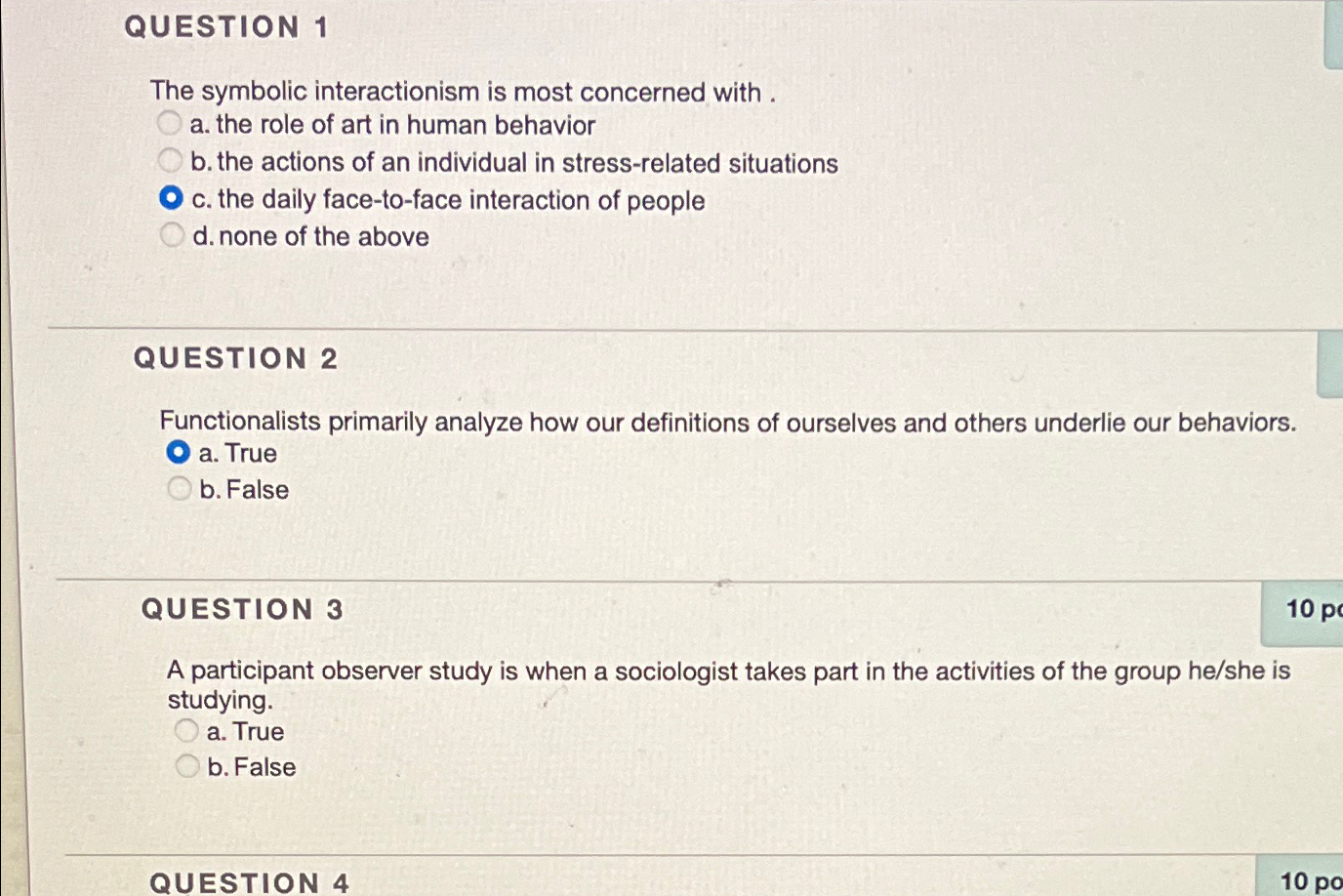Mark True for the participant observer question
This screenshot has width=1343, height=896.
pos(186,728)
